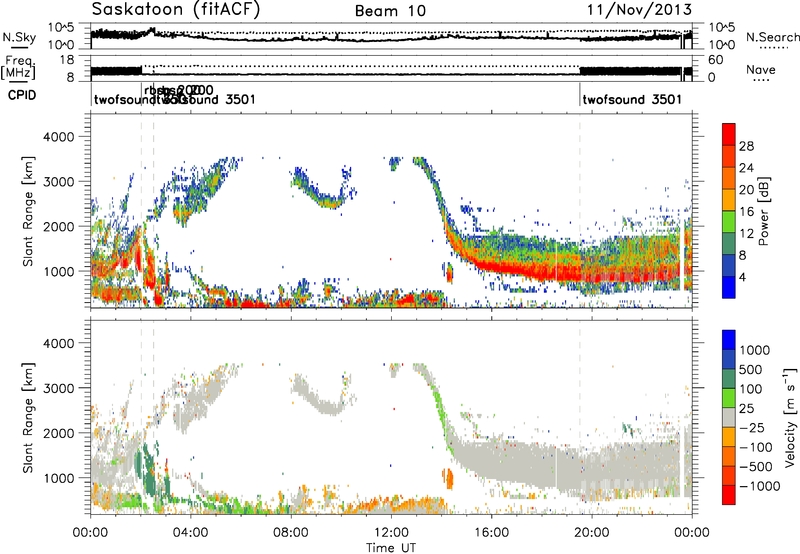800x554 pixels.
Task: Click the "Saskatoon (fitACF)" plot title
Action: click(x=176, y=10)
